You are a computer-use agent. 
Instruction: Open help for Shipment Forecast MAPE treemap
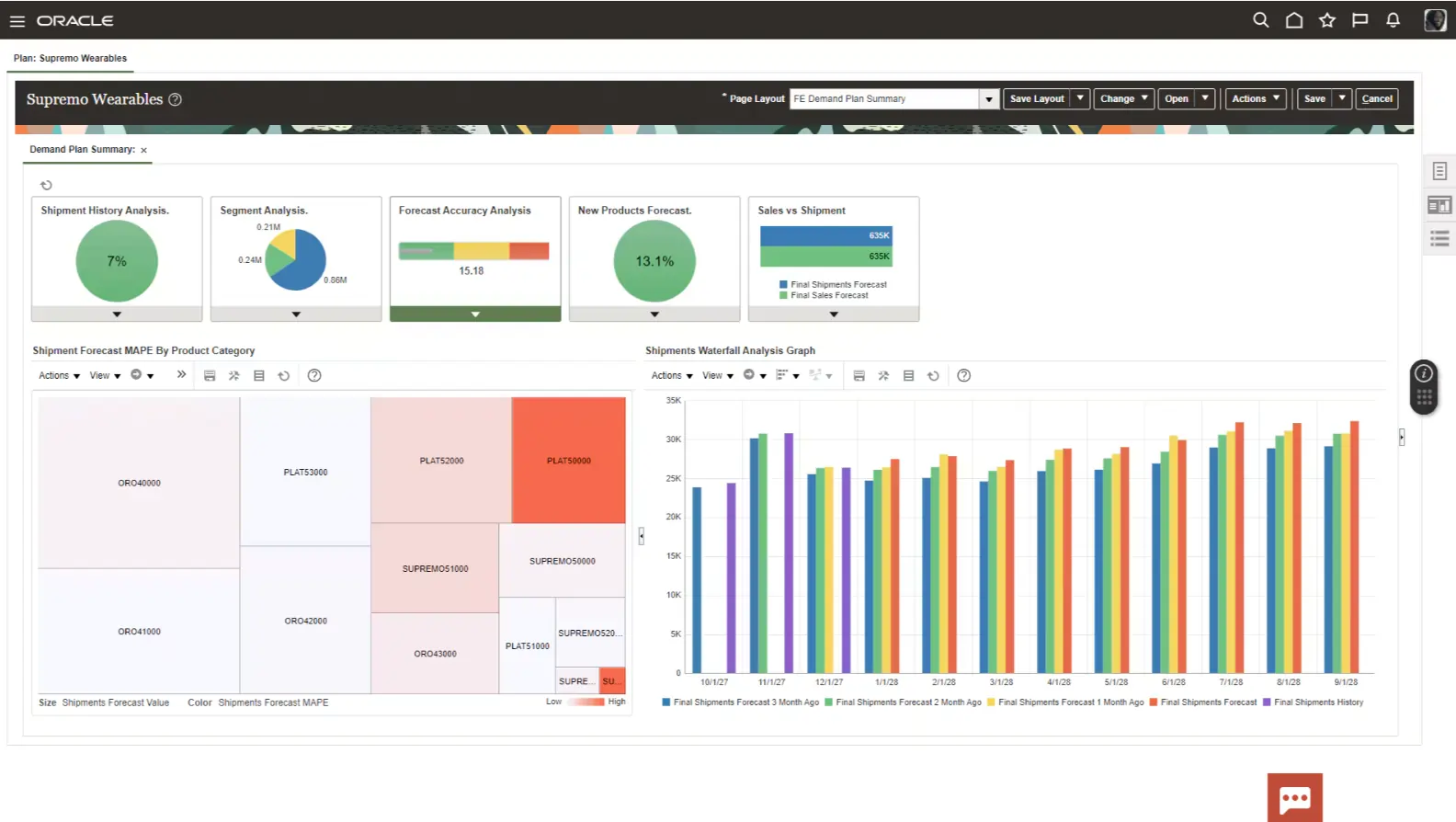click(x=314, y=375)
